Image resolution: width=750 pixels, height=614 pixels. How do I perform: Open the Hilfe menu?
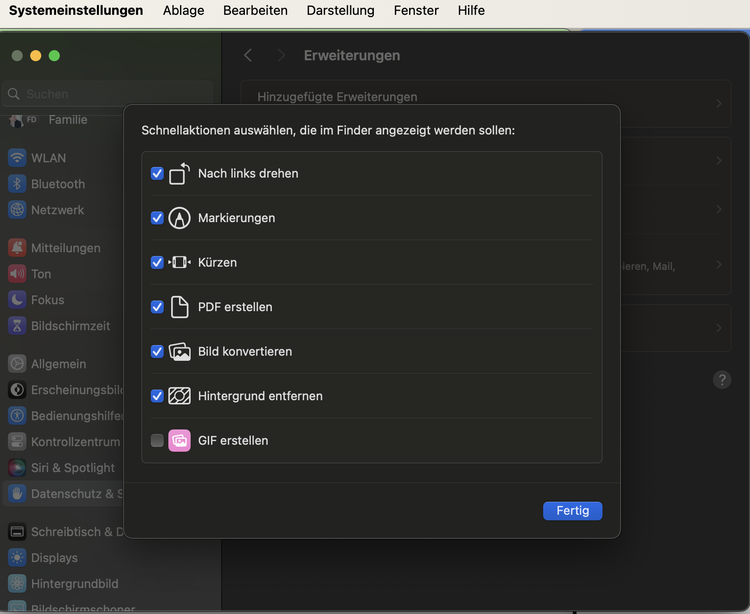point(471,11)
